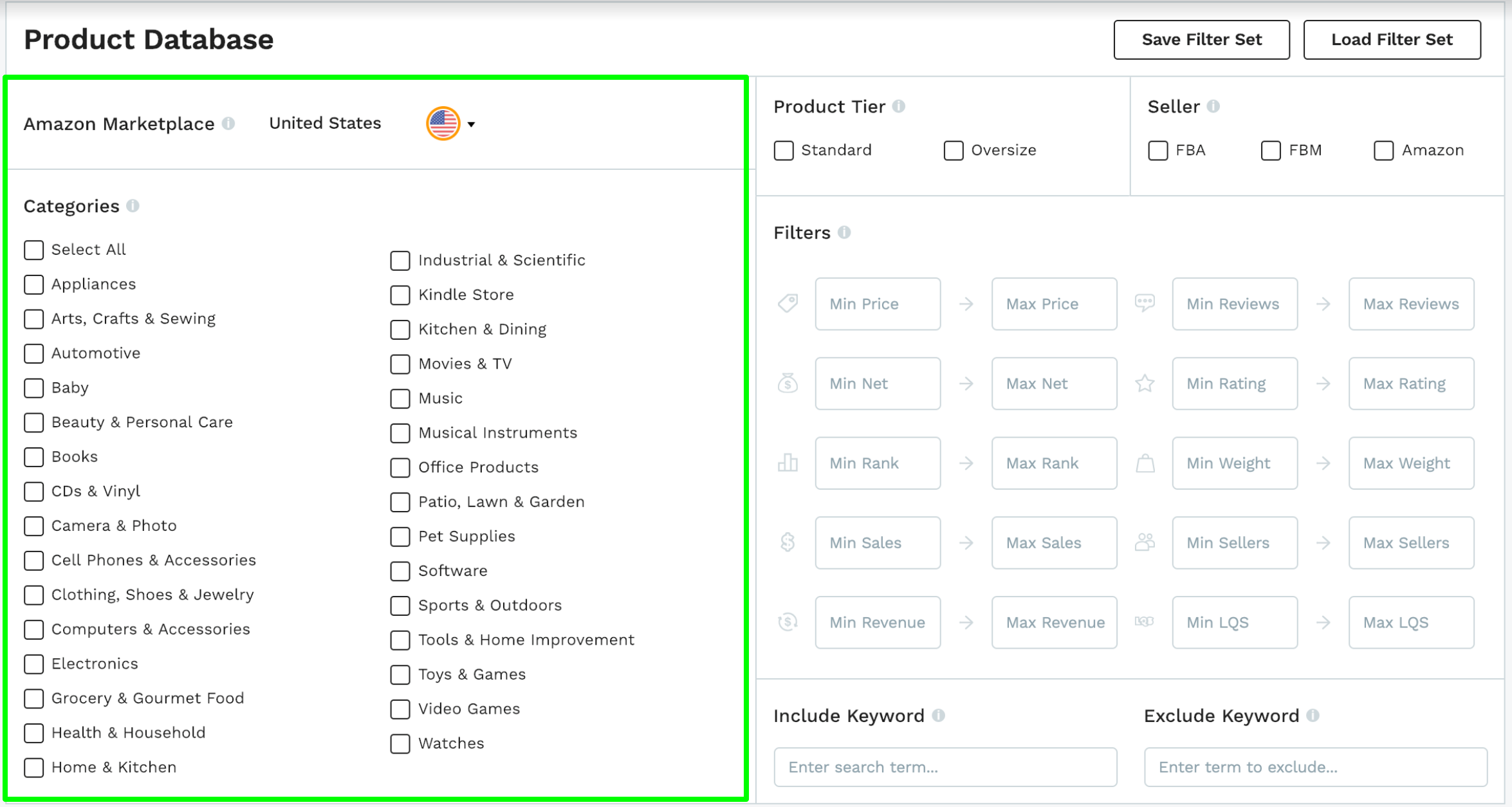Click the Include Keyword info icon
The image size is (1512, 807).
[x=938, y=715]
